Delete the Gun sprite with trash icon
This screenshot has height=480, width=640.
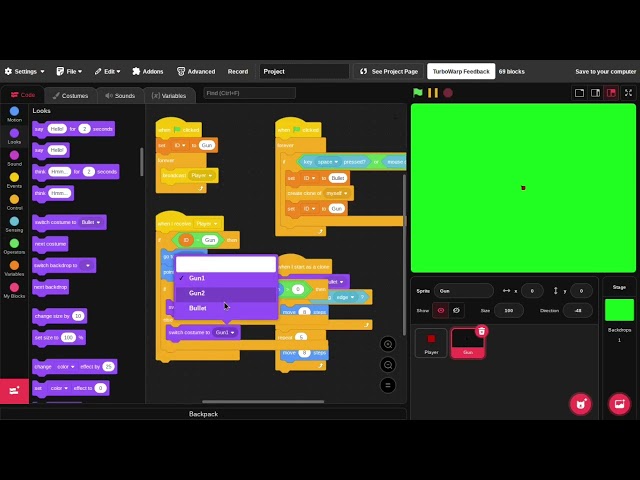482,331
